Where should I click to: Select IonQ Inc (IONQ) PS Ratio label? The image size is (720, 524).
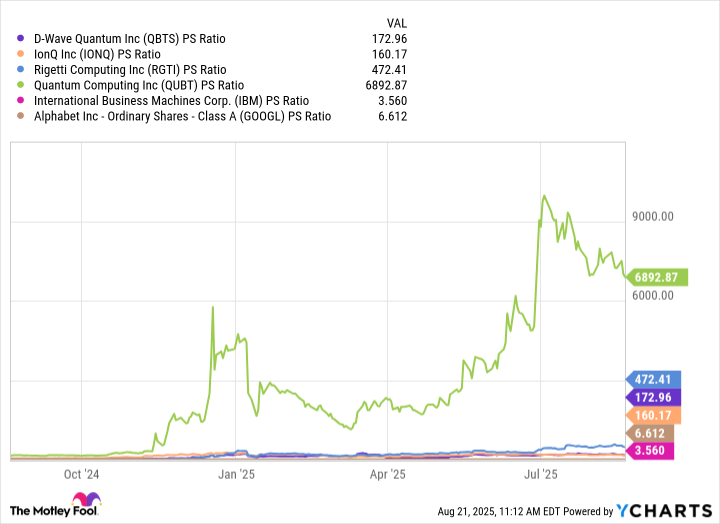pos(97,54)
